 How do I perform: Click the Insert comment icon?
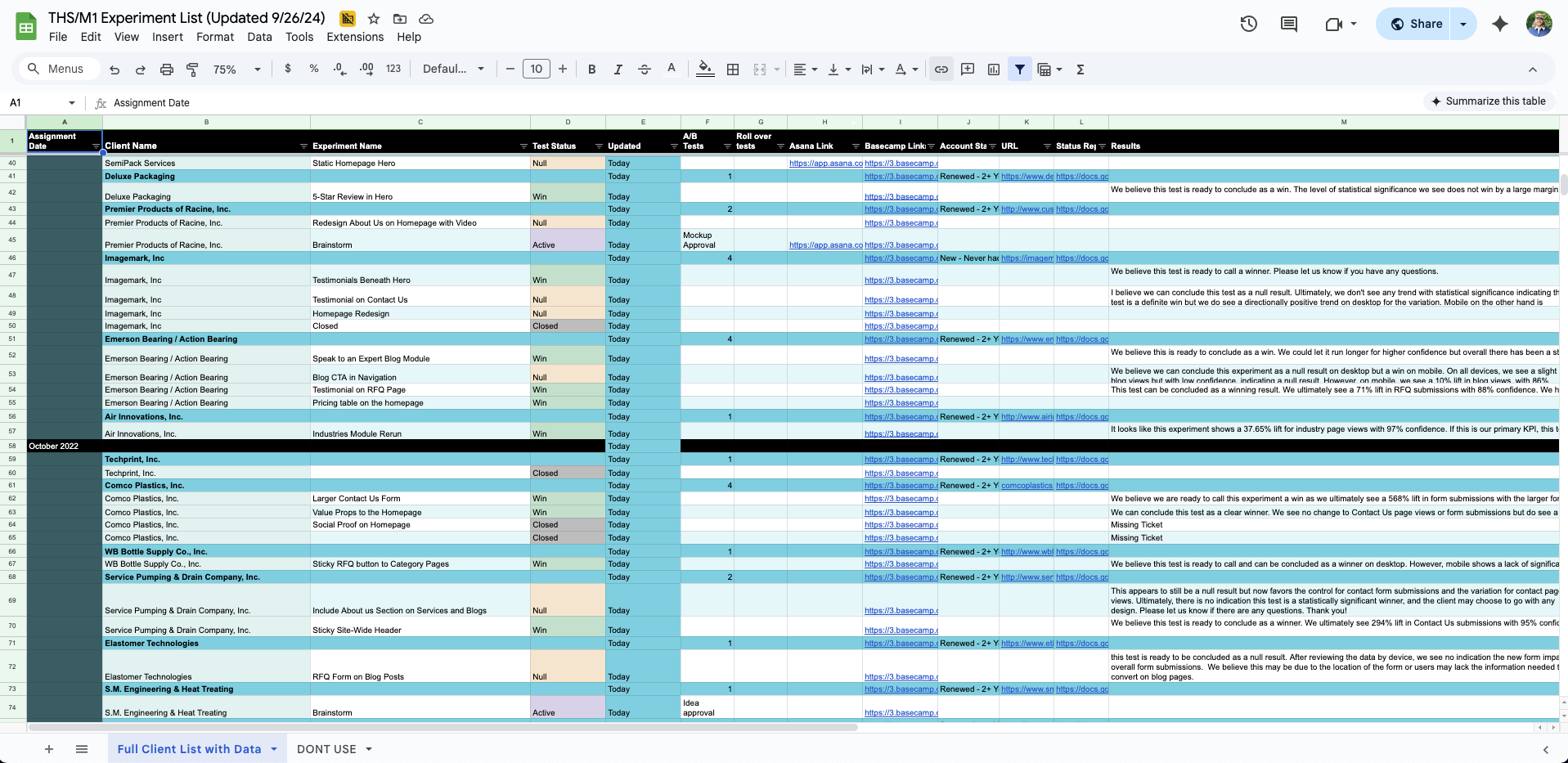pyautogui.click(x=968, y=70)
